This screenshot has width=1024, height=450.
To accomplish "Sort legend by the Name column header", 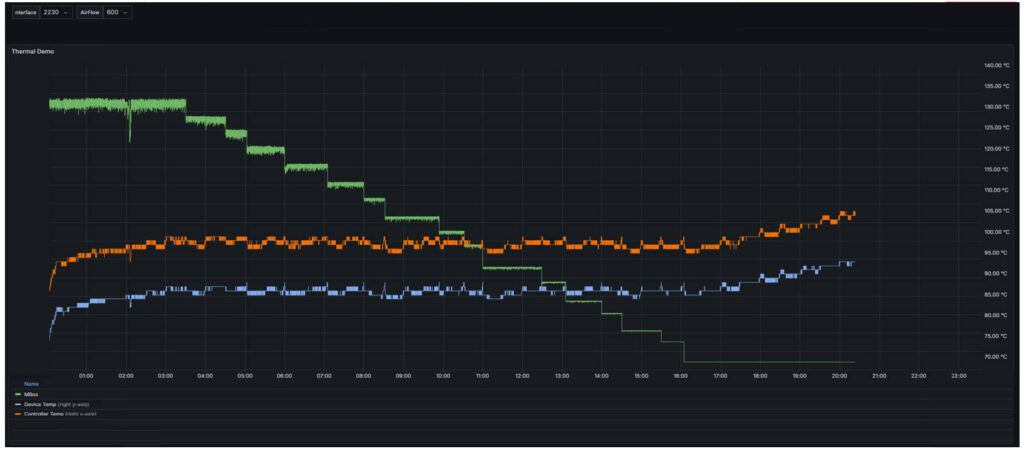I will point(31,383).
